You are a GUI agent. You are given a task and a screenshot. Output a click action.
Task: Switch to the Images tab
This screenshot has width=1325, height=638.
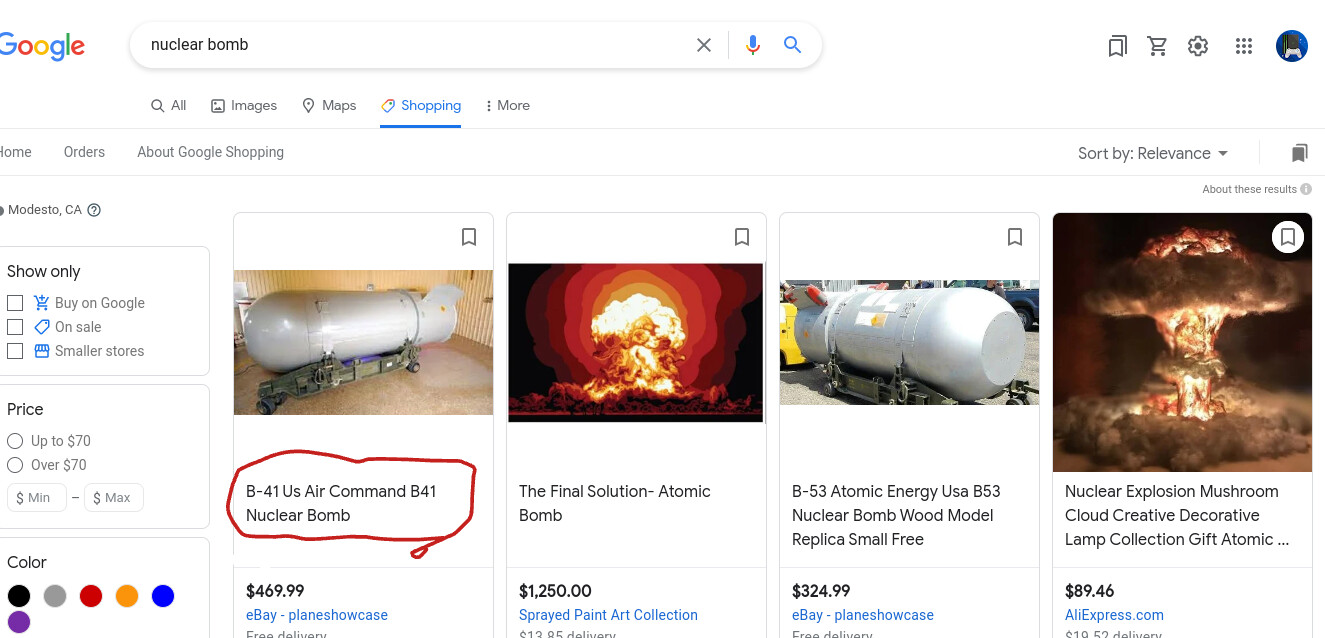pos(244,105)
